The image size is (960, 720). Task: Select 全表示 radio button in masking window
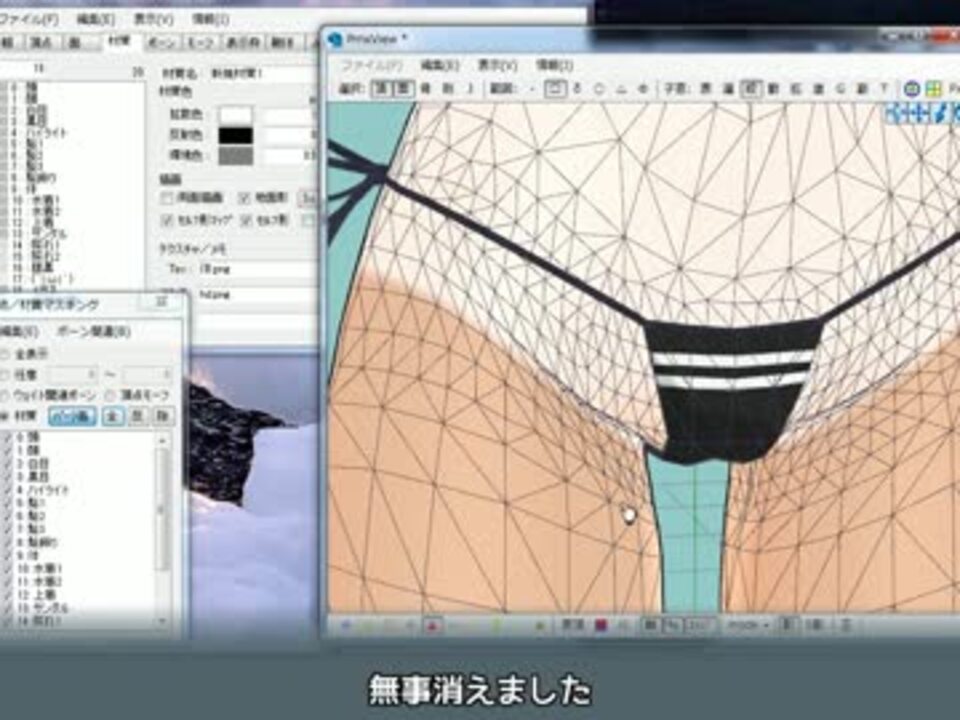coord(5,354)
